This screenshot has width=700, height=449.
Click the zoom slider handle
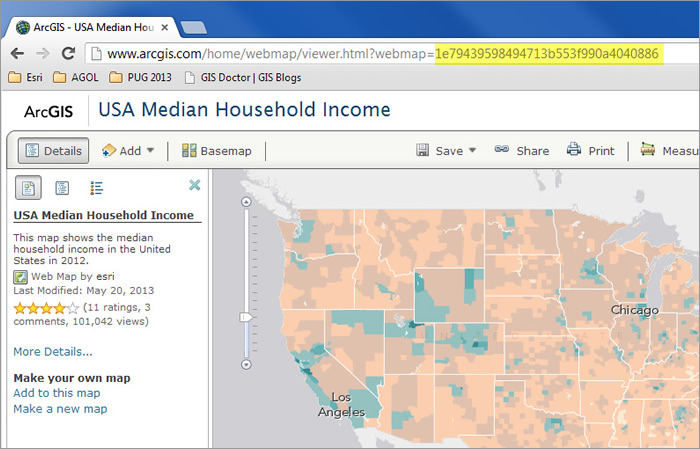point(246,317)
